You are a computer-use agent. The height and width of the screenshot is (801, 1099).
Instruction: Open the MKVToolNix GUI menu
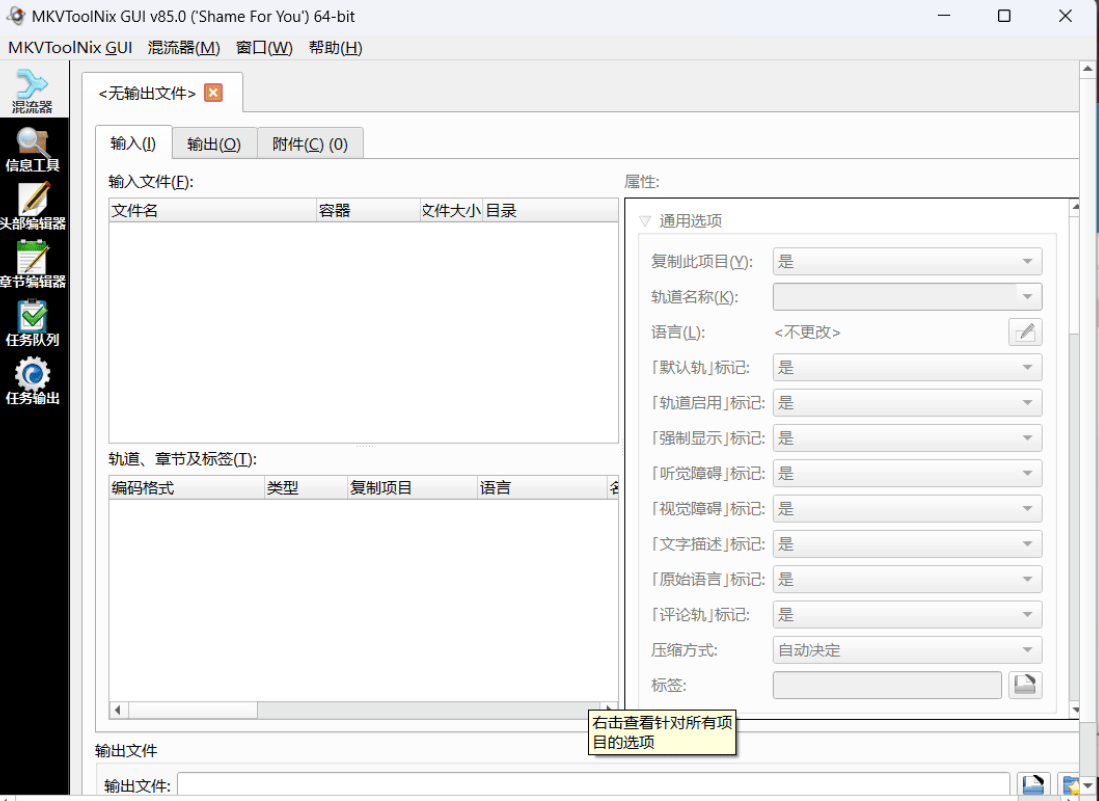pyautogui.click(x=70, y=48)
